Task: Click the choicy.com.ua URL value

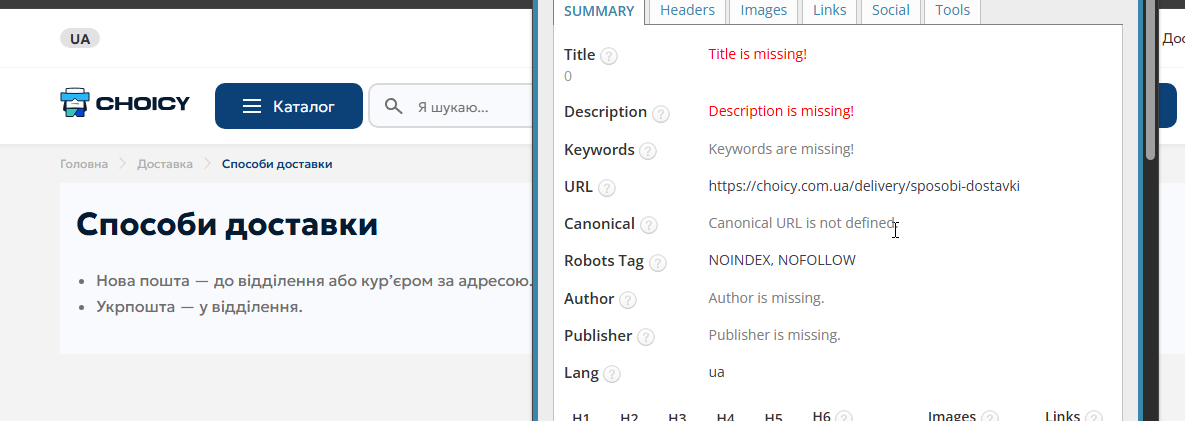Action: 864,186
